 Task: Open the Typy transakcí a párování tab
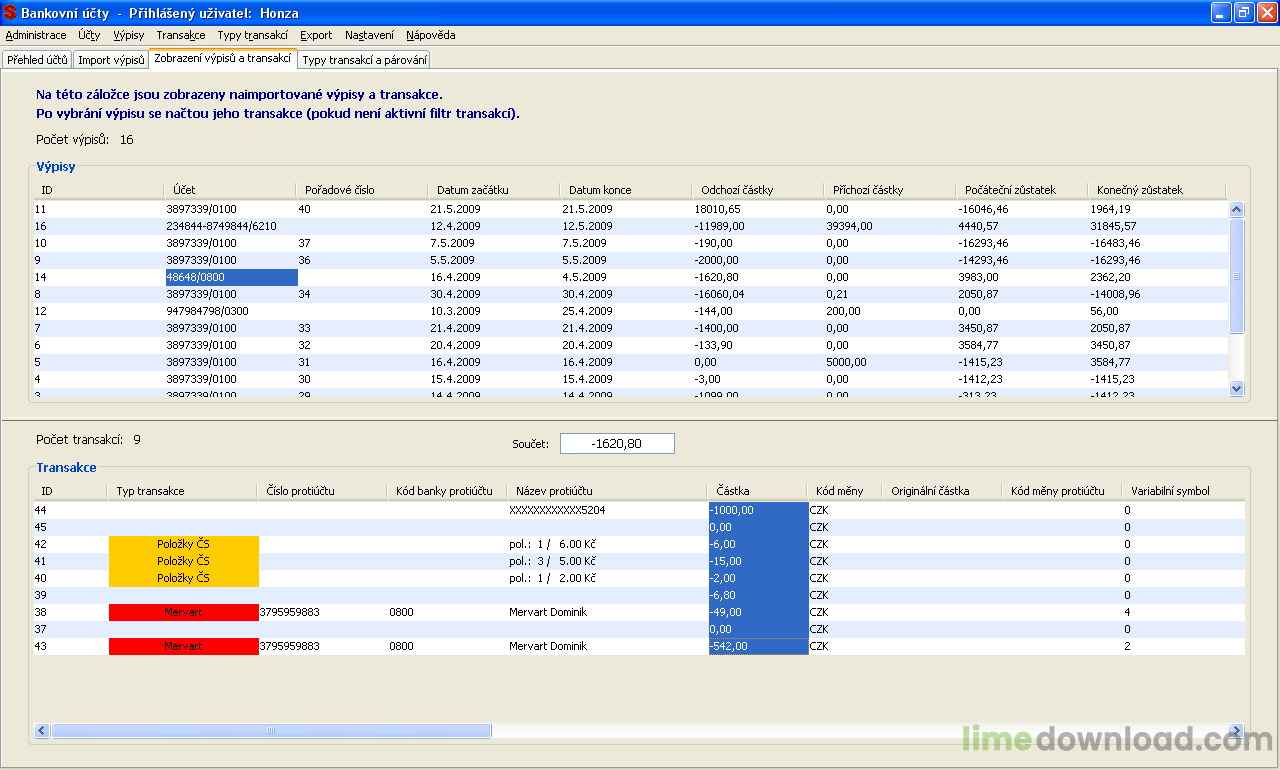tap(364, 60)
